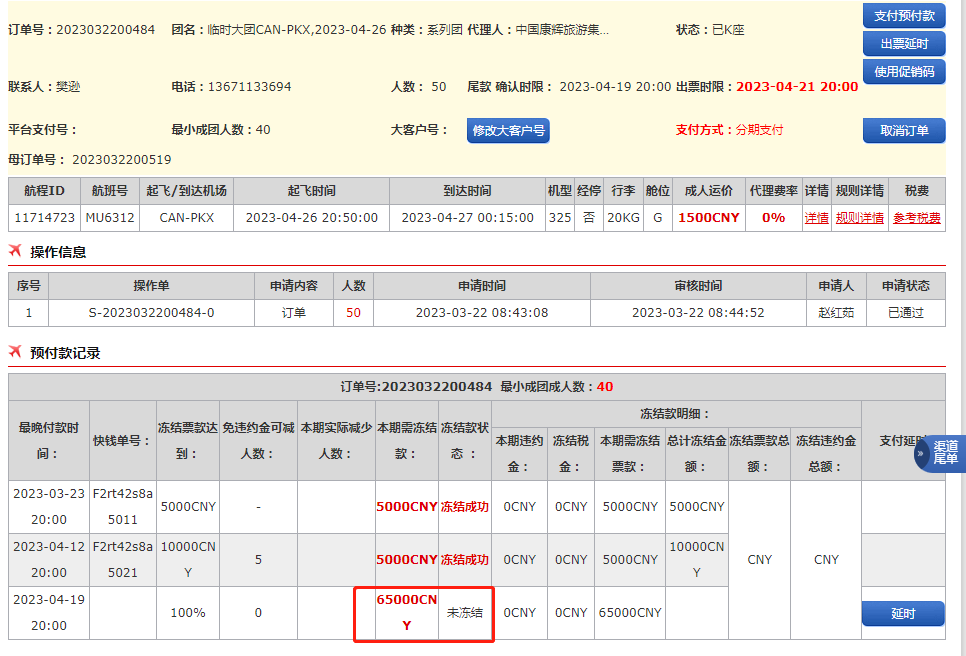This screenshot has width=966, height=656.
Task: Click the airplane icon beside 操作信息
Action: (x=15, y=251)
